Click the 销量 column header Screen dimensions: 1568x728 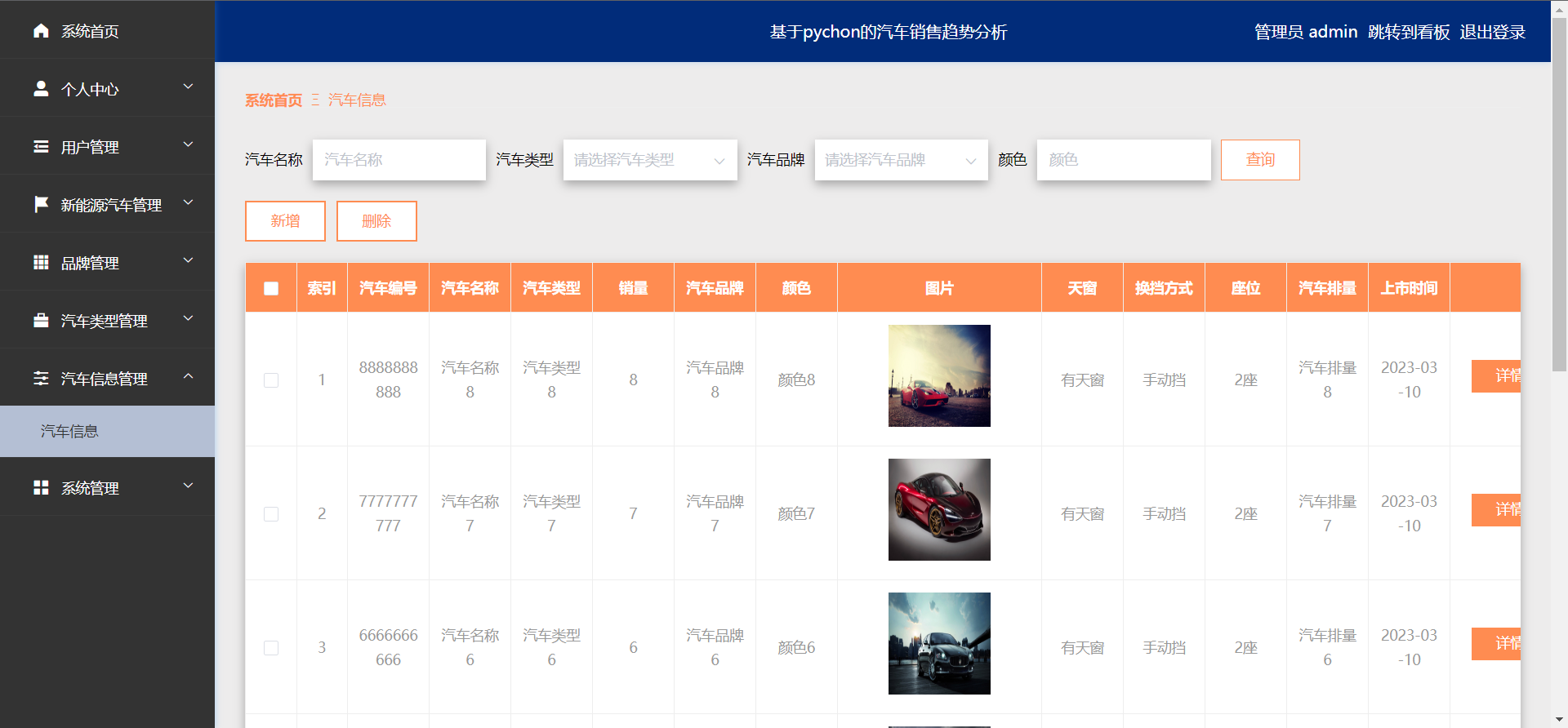633,288
